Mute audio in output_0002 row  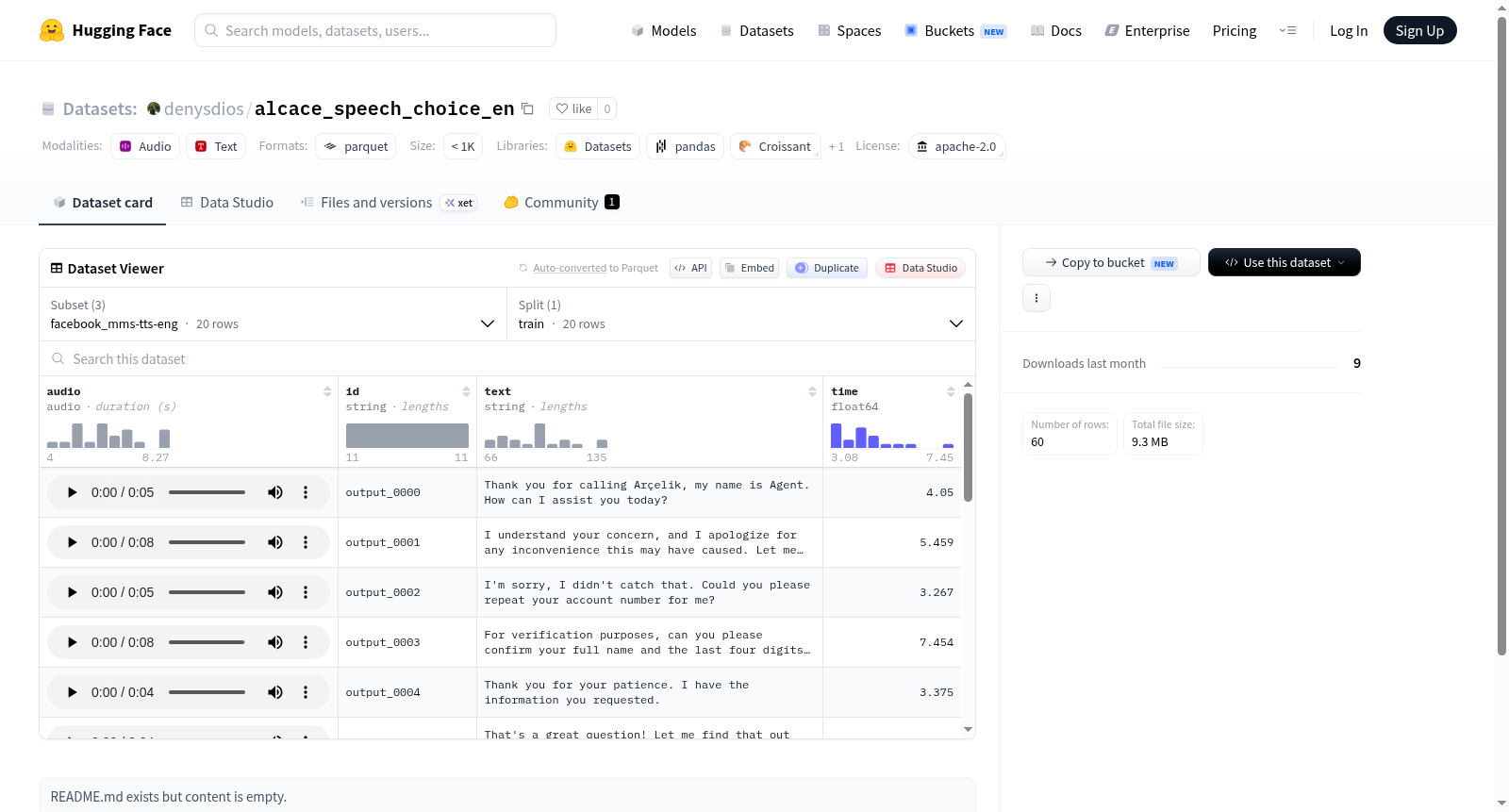point(275,592)
